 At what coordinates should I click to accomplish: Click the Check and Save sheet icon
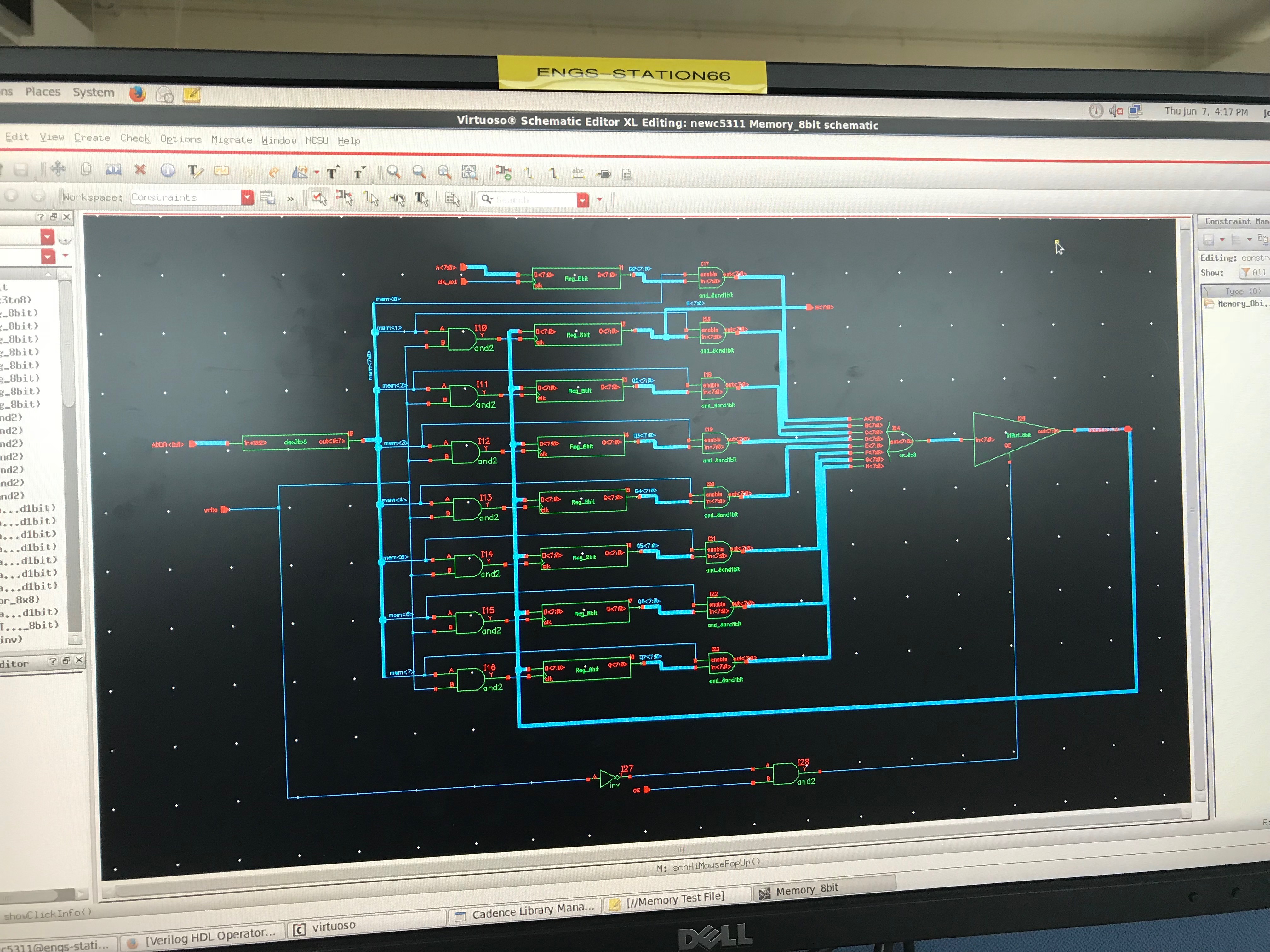coord(626,174)
